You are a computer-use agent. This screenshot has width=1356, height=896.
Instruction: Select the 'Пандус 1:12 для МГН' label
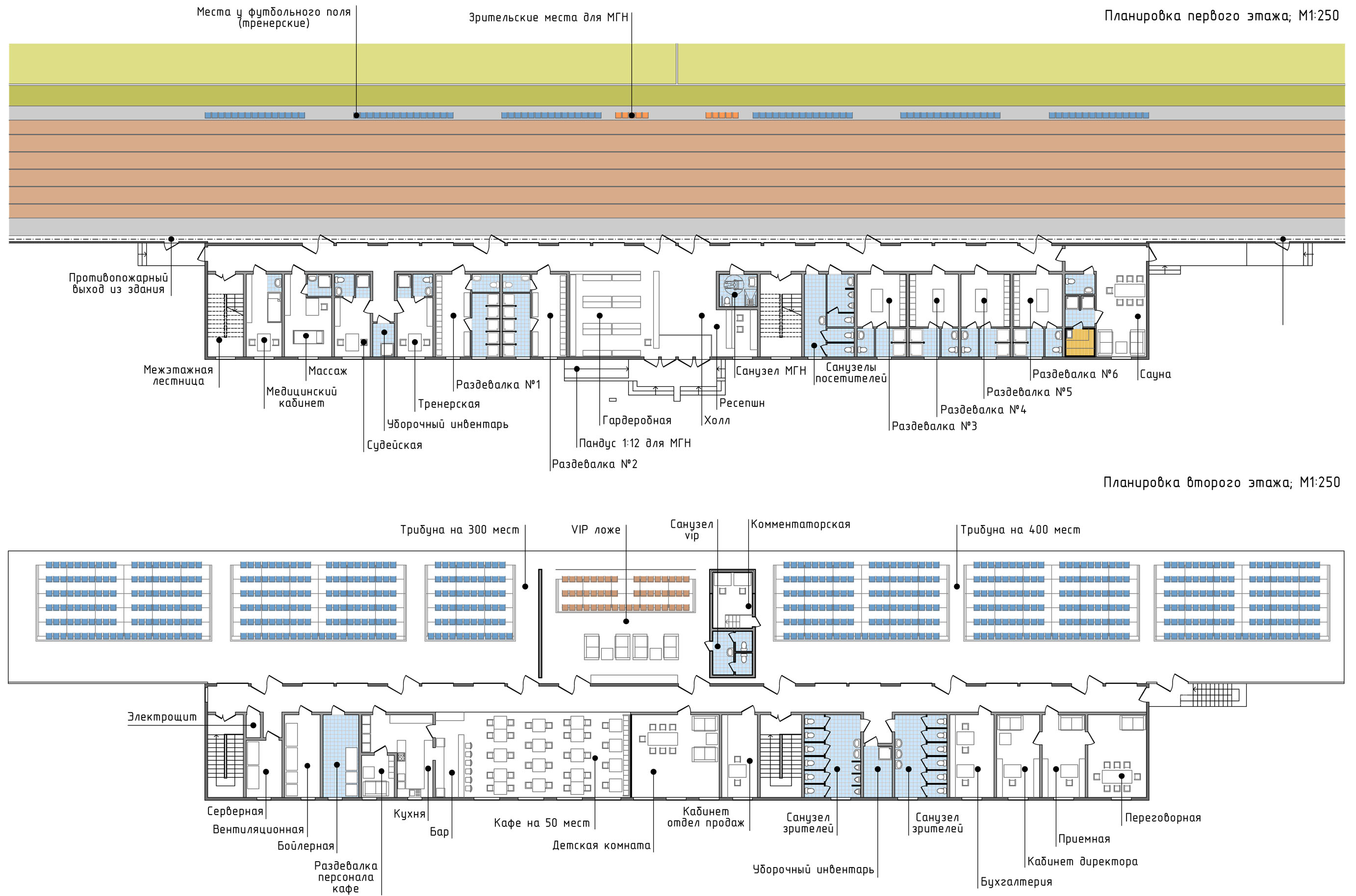coord(635,444)
